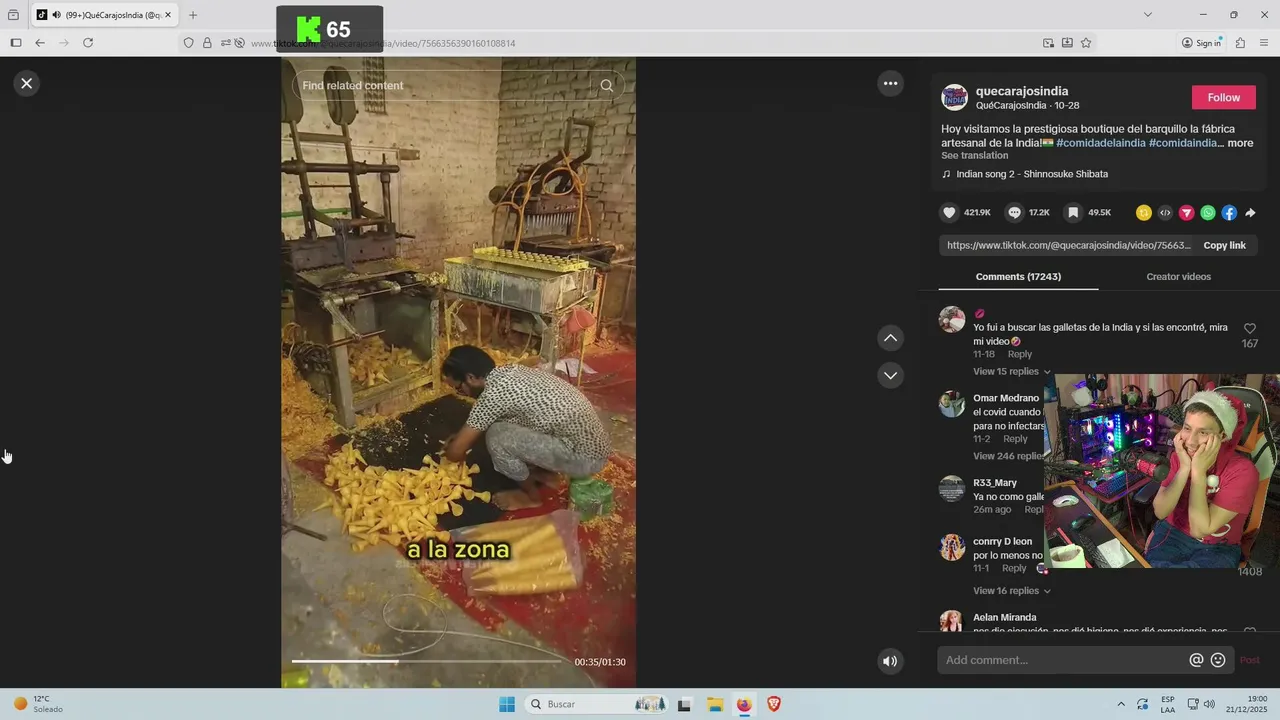Click the browser Sign in button
This screenshot has width=1280, height=720.
coord(1202,43)
